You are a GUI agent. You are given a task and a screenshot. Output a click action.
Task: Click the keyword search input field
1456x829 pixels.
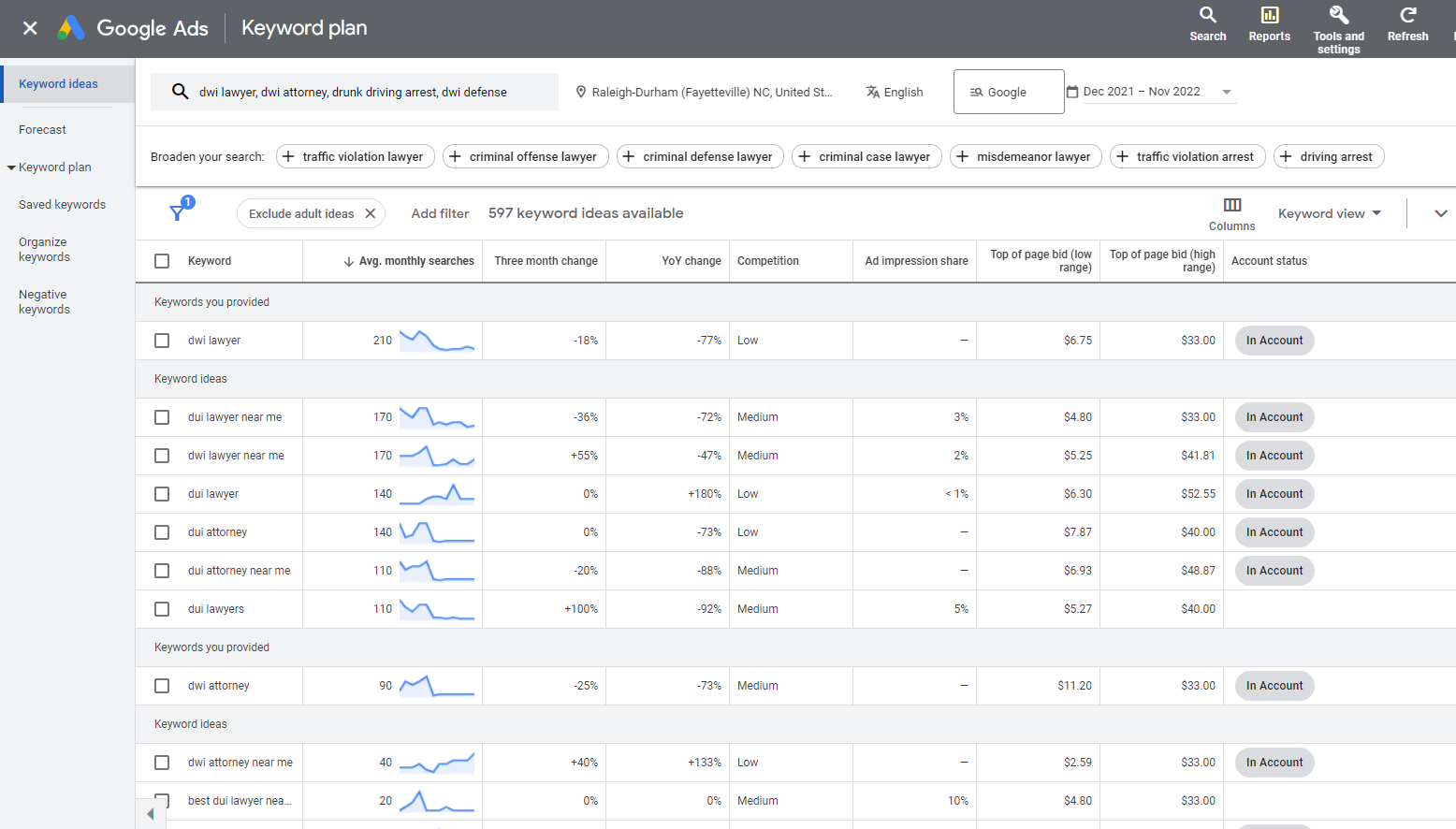[x=356, y=92]
